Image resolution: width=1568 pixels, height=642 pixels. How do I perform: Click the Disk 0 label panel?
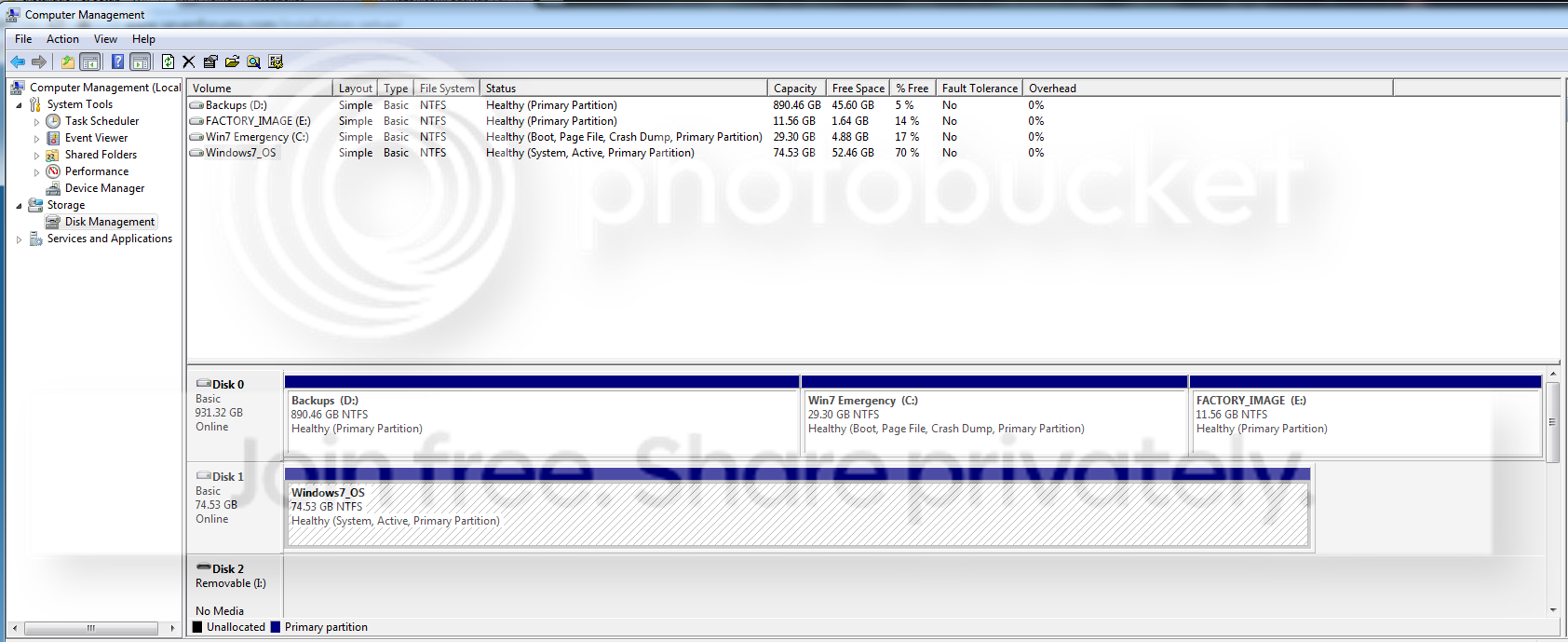(x=235, y=414)
